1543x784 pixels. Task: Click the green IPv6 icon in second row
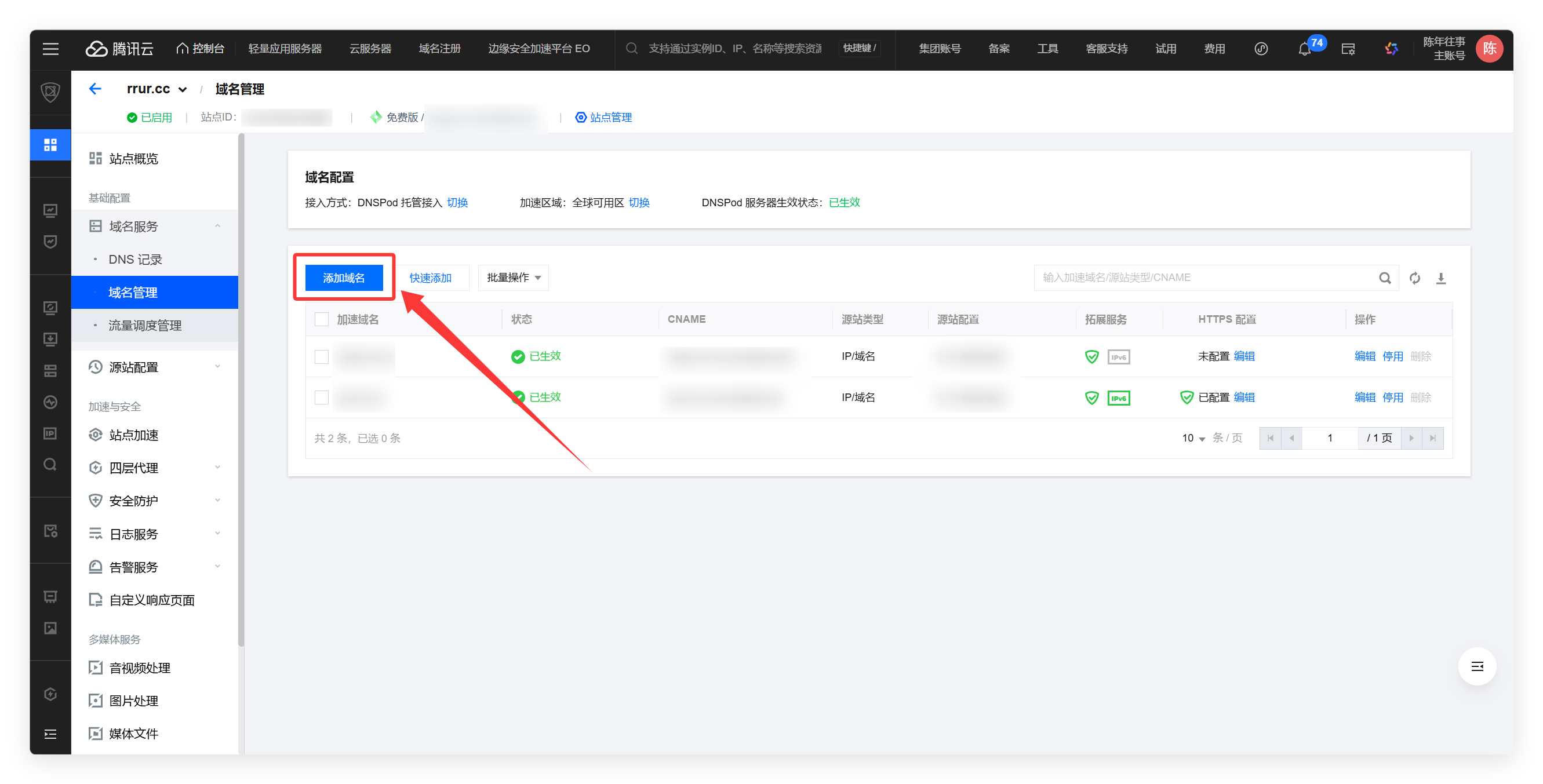pos(1118,398)
